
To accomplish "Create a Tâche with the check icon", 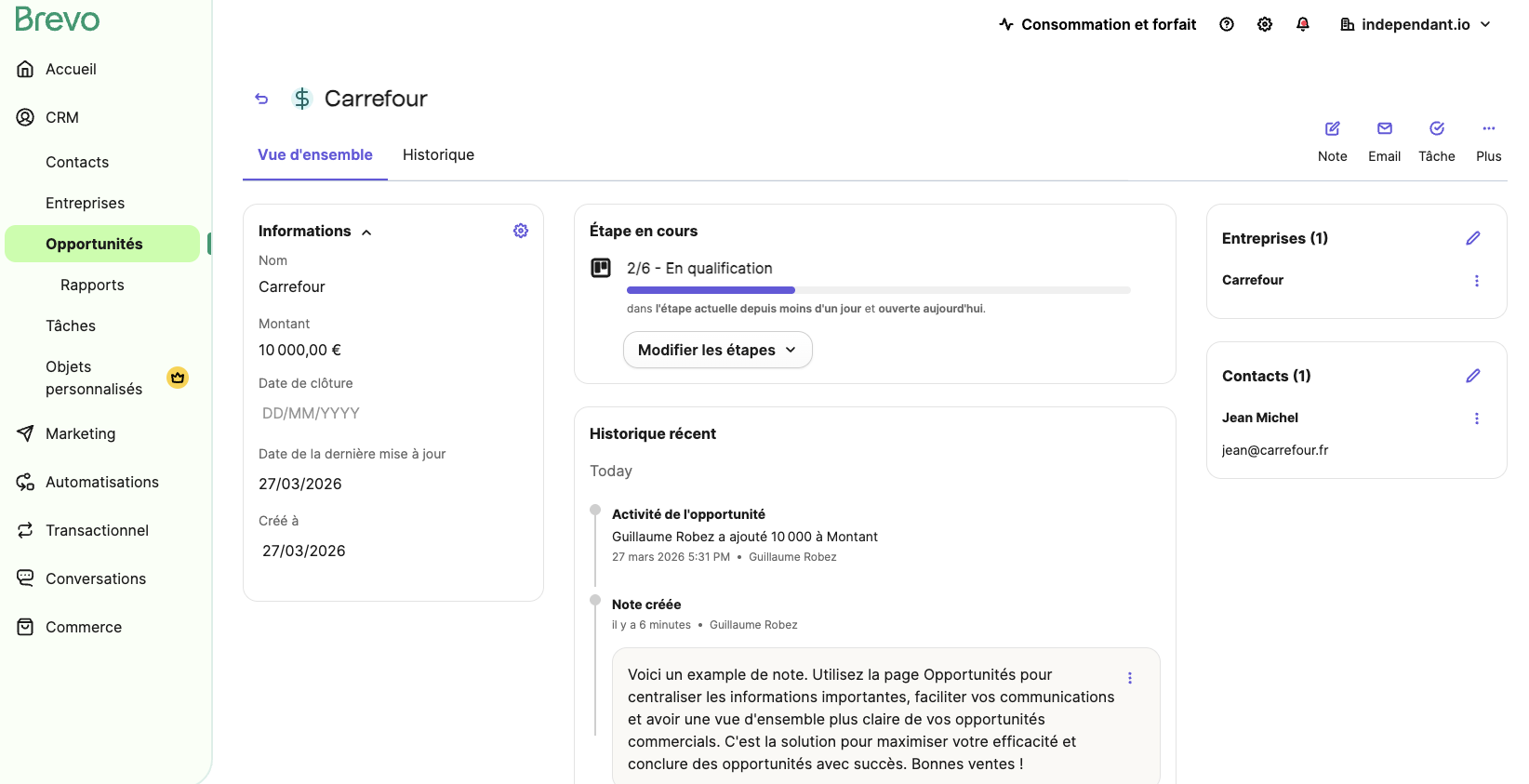I will [x=1437, y=128].
